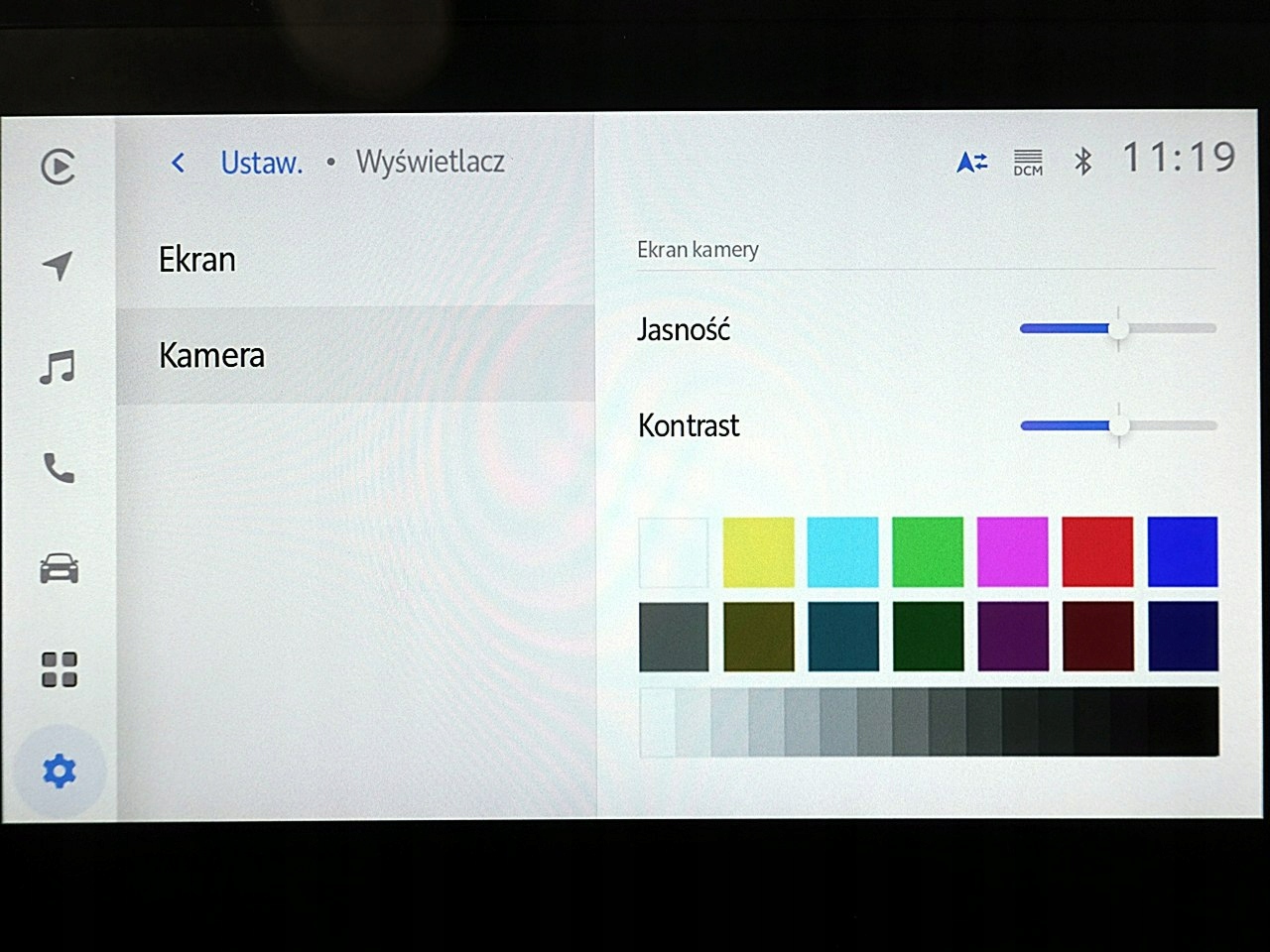Click the bright blue test swatch

tap(1183, 551)
